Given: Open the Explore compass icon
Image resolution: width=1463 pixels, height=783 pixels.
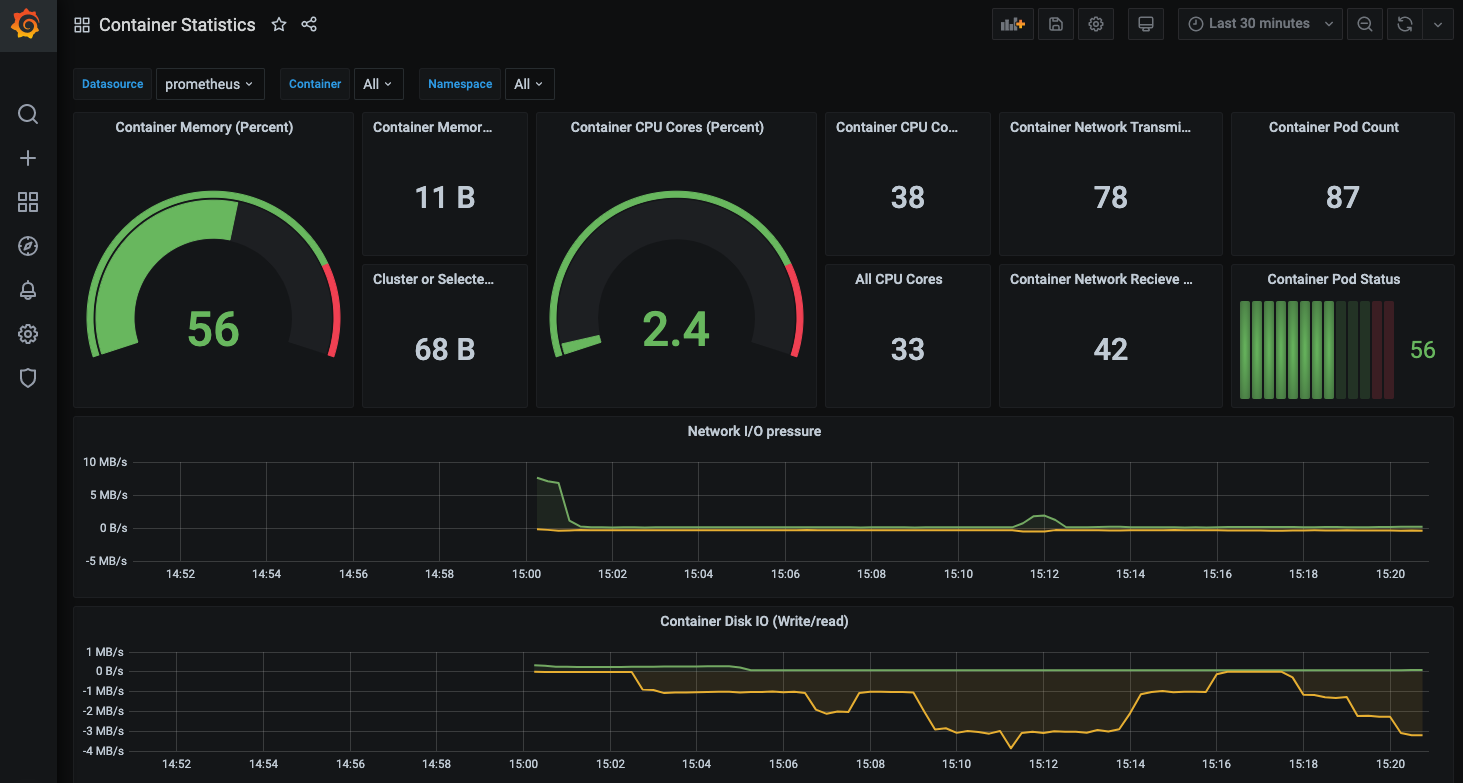Looking at the screenshot, I should coord(28,246).
